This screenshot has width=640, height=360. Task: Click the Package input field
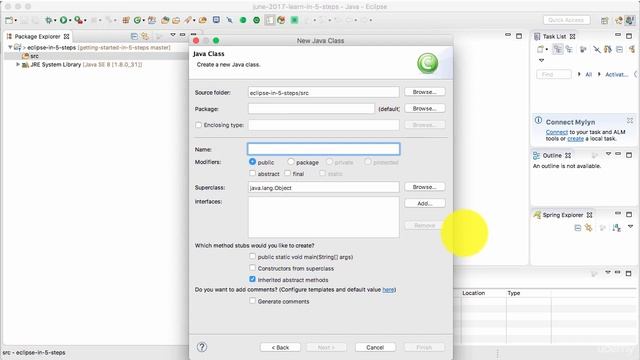[x=311, y=109]
